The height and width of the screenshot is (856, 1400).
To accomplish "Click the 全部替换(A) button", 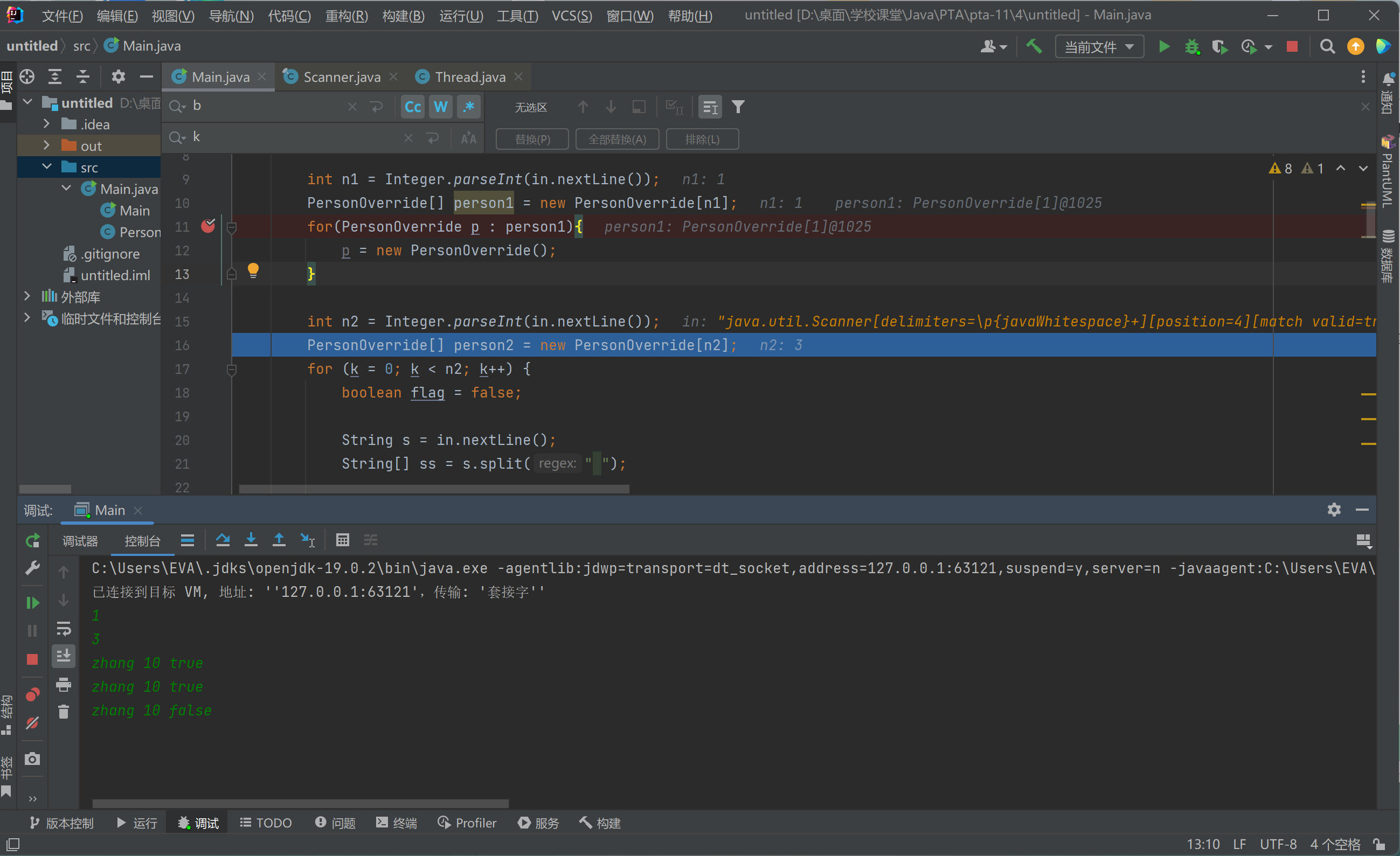I will pos(616,139).
